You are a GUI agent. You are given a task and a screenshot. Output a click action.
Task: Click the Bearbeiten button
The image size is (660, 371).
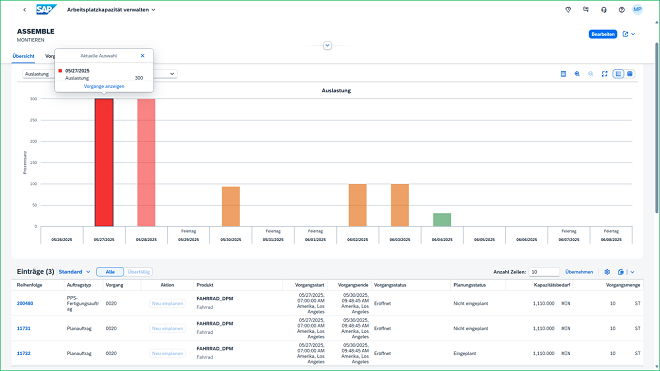pos(603,34)
